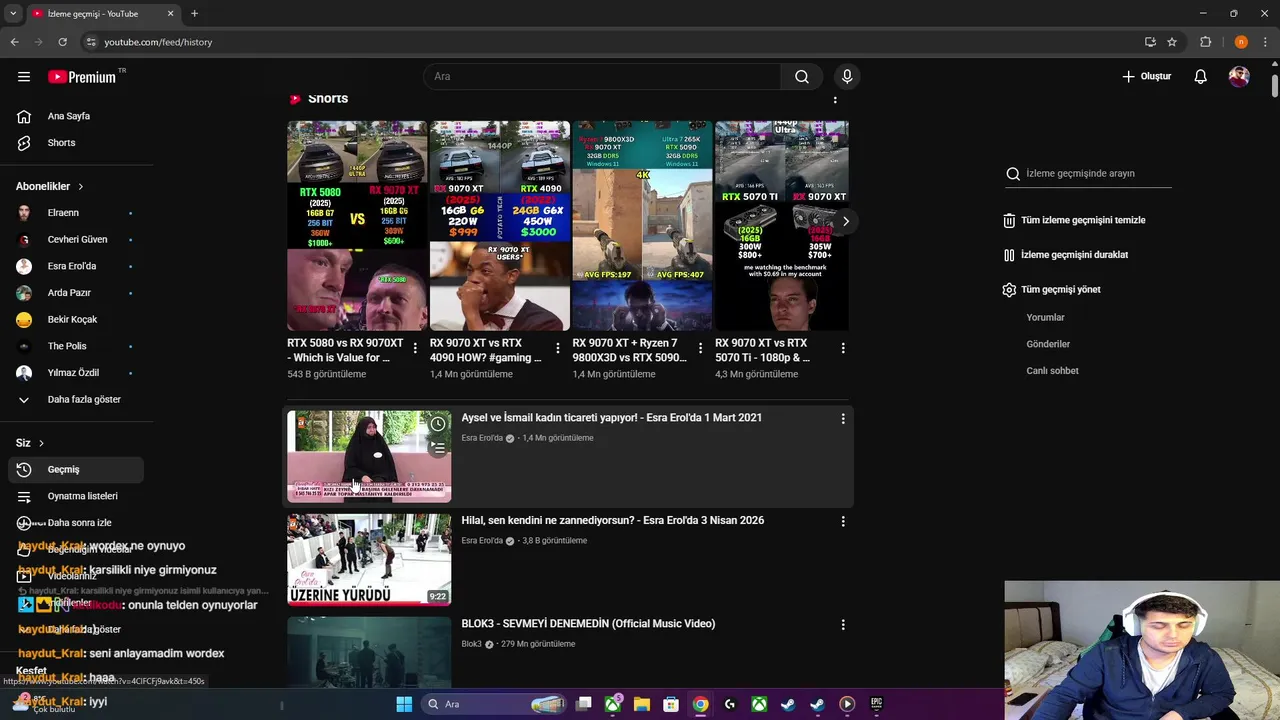Play RX 9070 XT + Ryzen 7 short
Screen dimensions: 1280x720
pyautogui.click(x=642, y=226)
